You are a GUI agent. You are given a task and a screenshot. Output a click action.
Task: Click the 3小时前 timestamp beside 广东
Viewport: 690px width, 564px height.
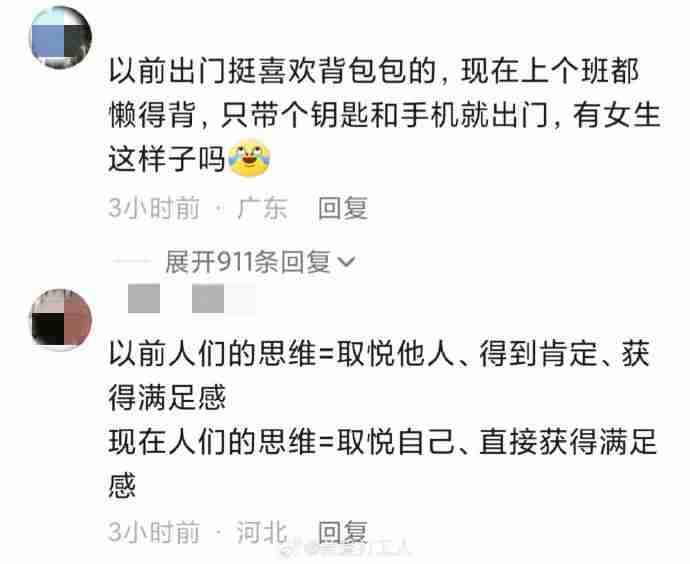[154, 208]
